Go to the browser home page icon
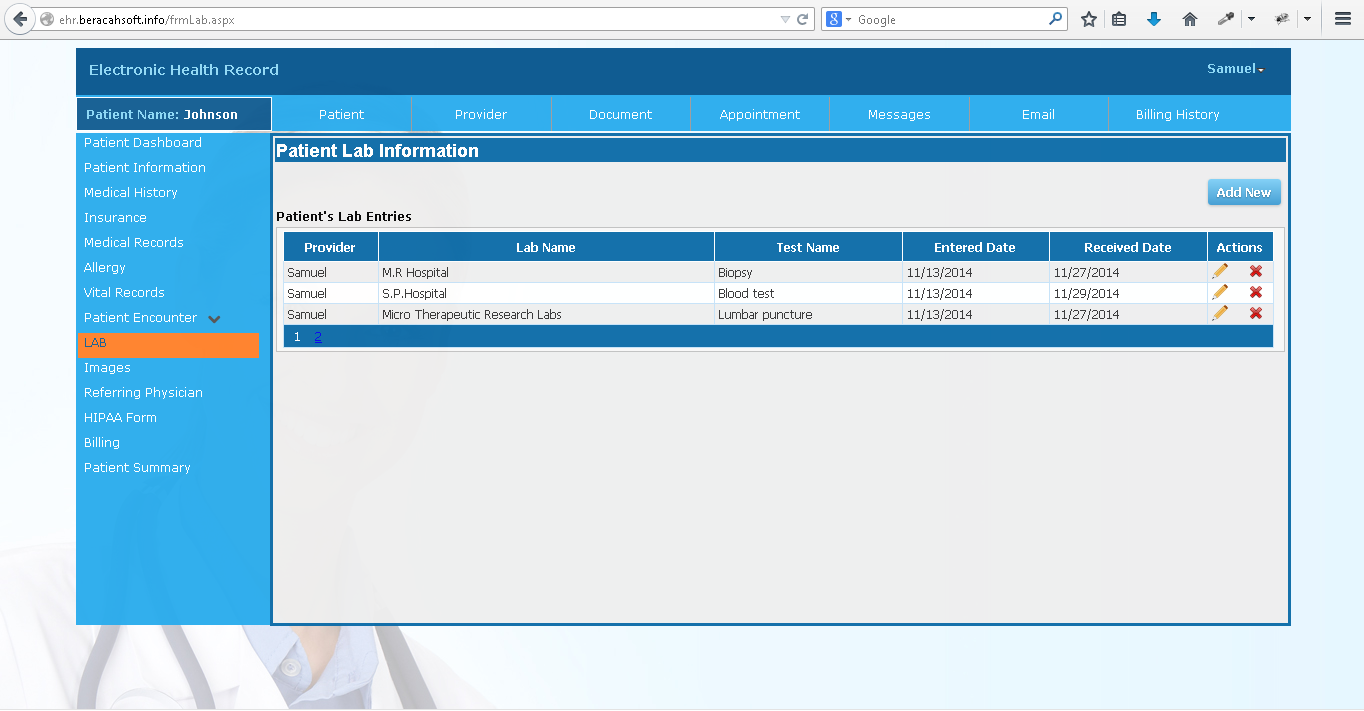The height and width of the screenshot is (711, 1364). (x=1190, y=19)
